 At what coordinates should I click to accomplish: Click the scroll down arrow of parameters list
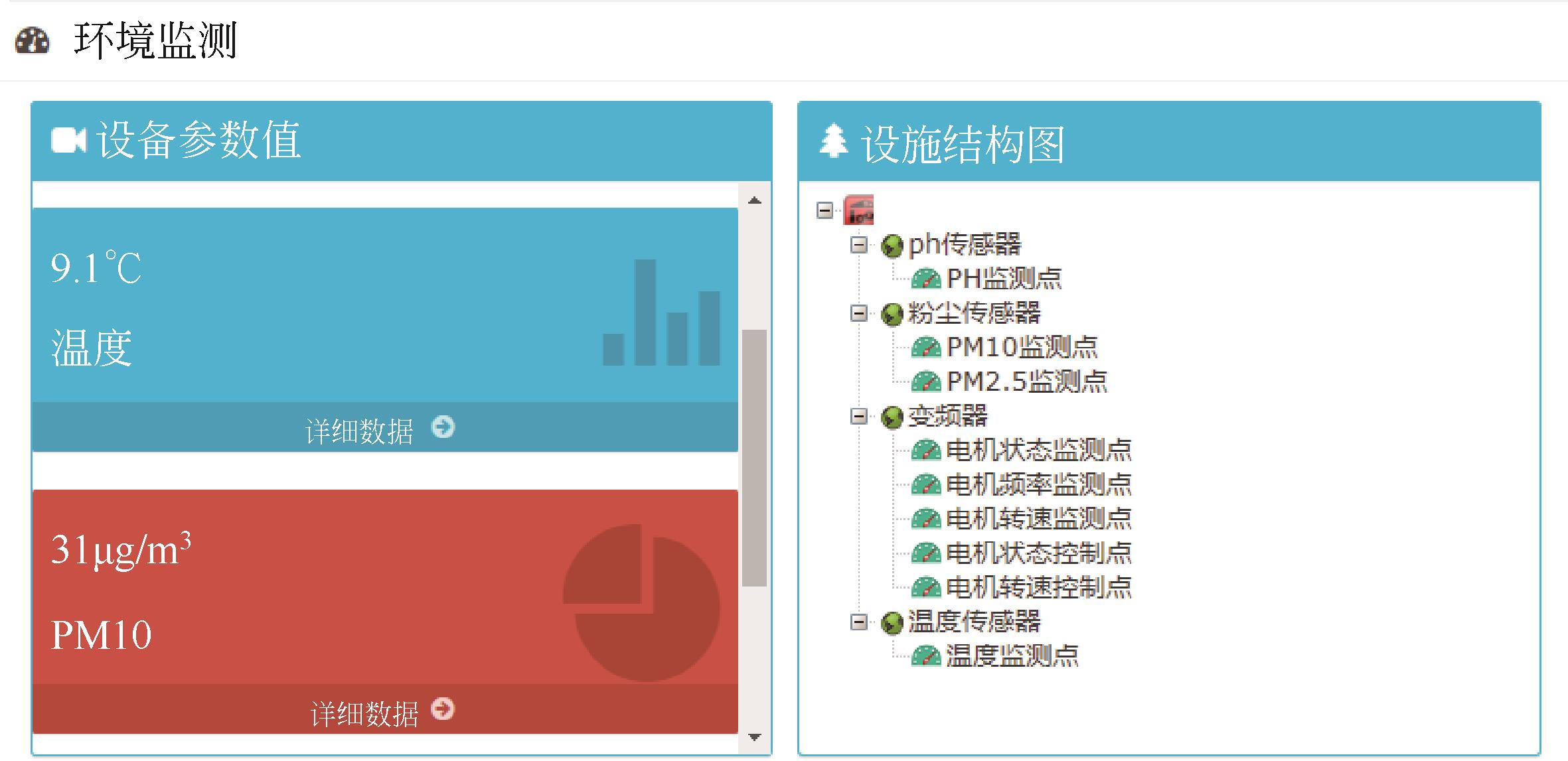click(x=754, y=737)
